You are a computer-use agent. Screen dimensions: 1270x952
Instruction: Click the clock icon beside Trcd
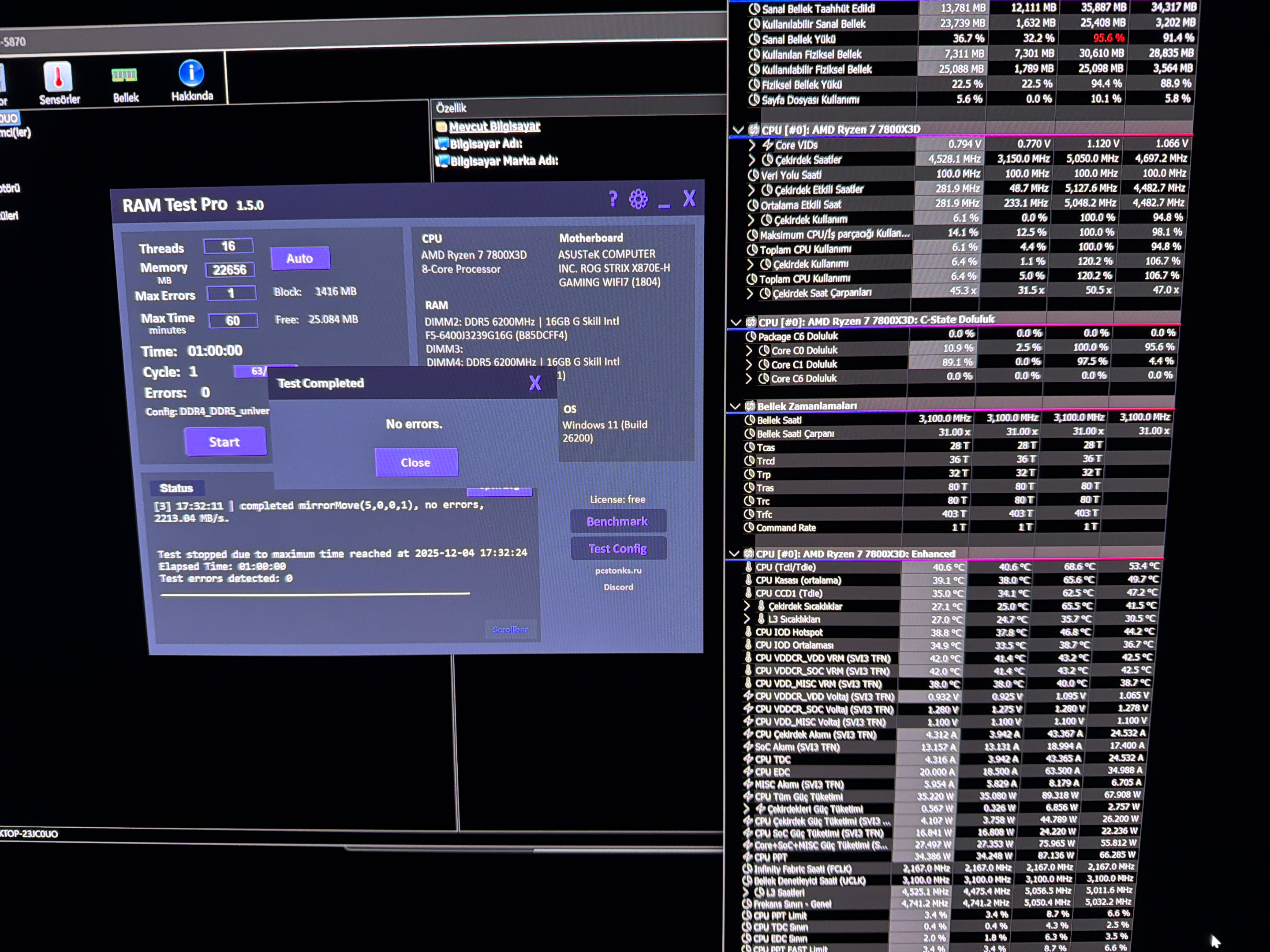tap(749, 461)
